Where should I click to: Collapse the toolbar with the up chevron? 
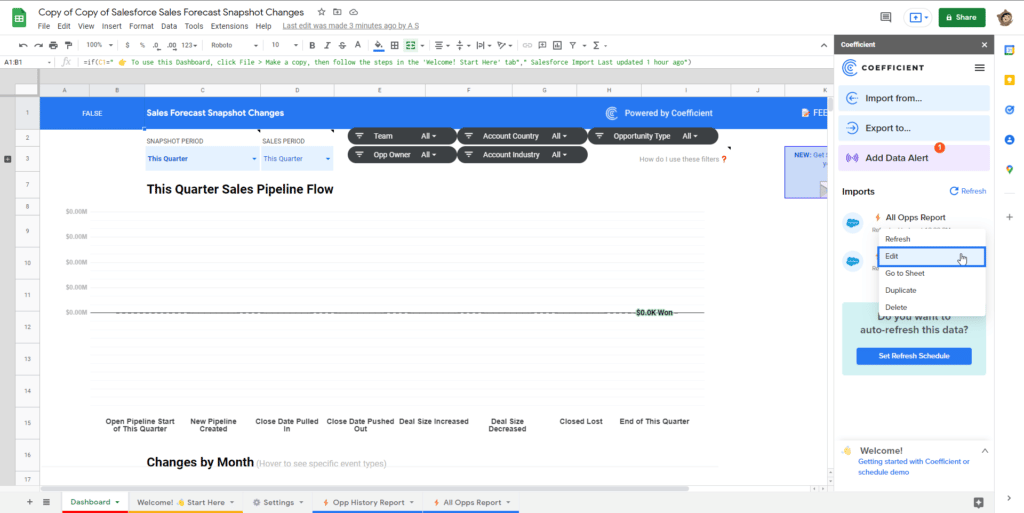[824, 45]
